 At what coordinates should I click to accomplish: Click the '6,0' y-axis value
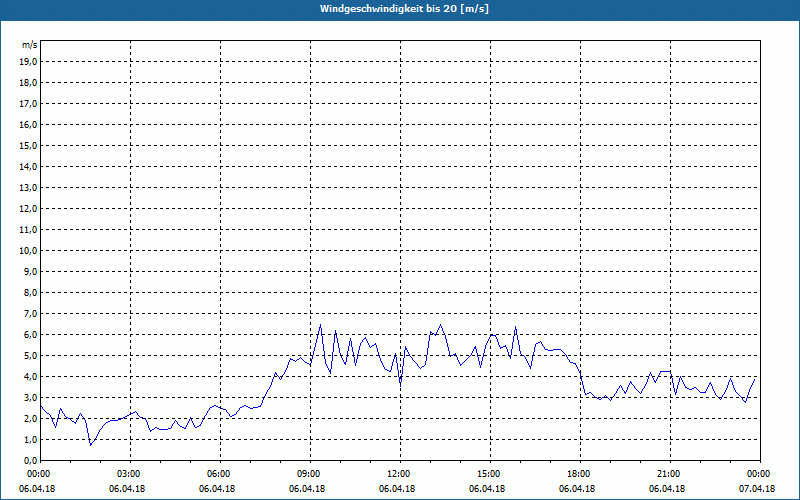31,335
